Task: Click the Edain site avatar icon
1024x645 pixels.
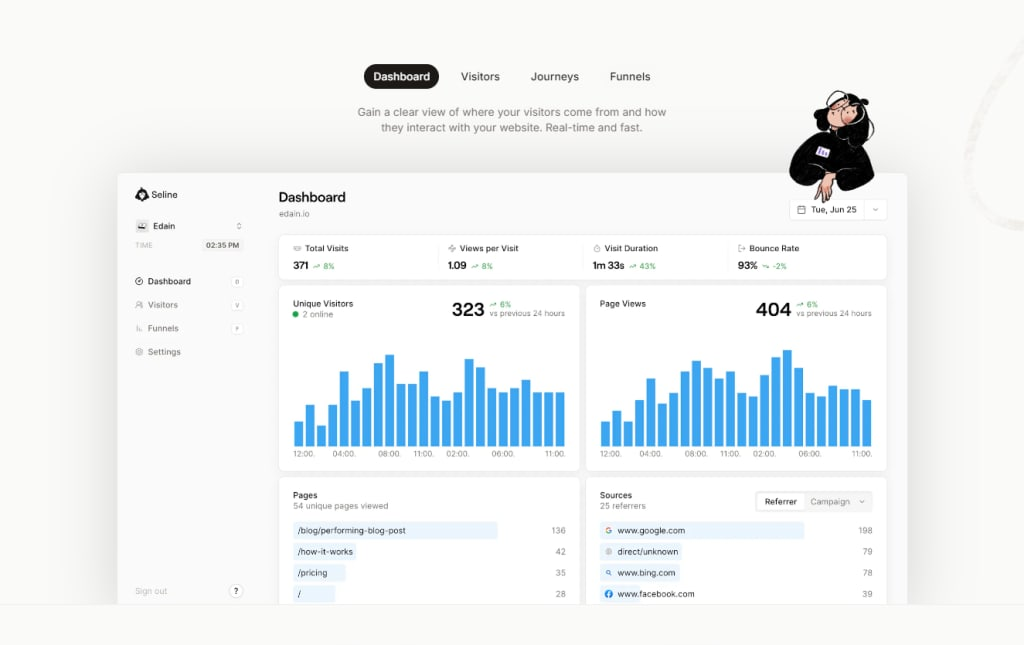Action: coord(142,226)
